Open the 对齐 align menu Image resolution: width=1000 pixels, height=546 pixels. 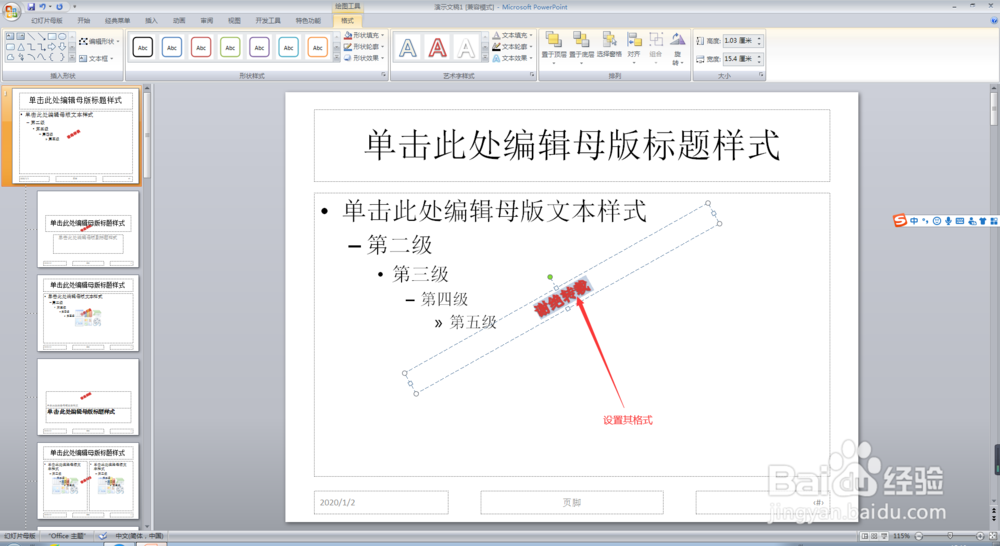pos(633,47)
